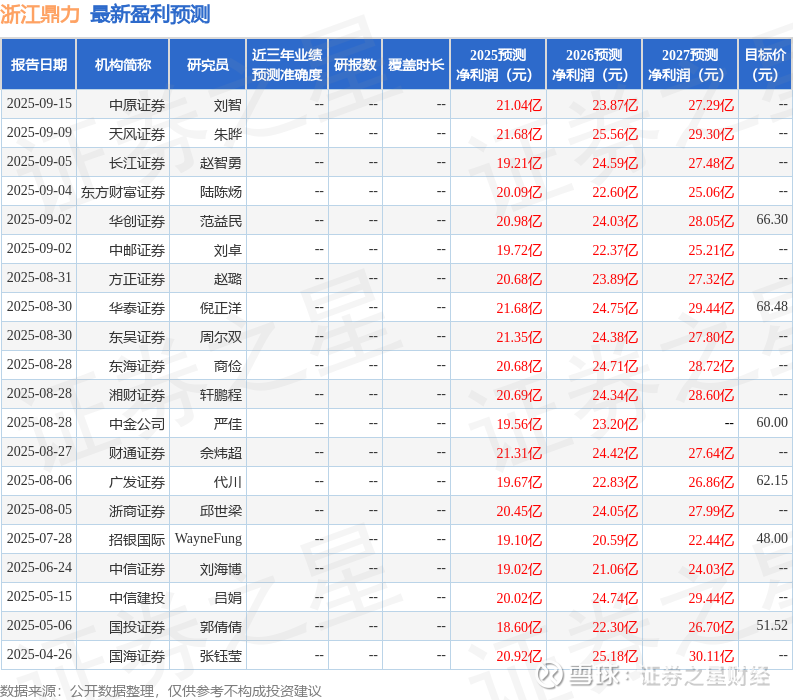Click the date 2025-09-15
793x700 pixels.
click(39, 104)
